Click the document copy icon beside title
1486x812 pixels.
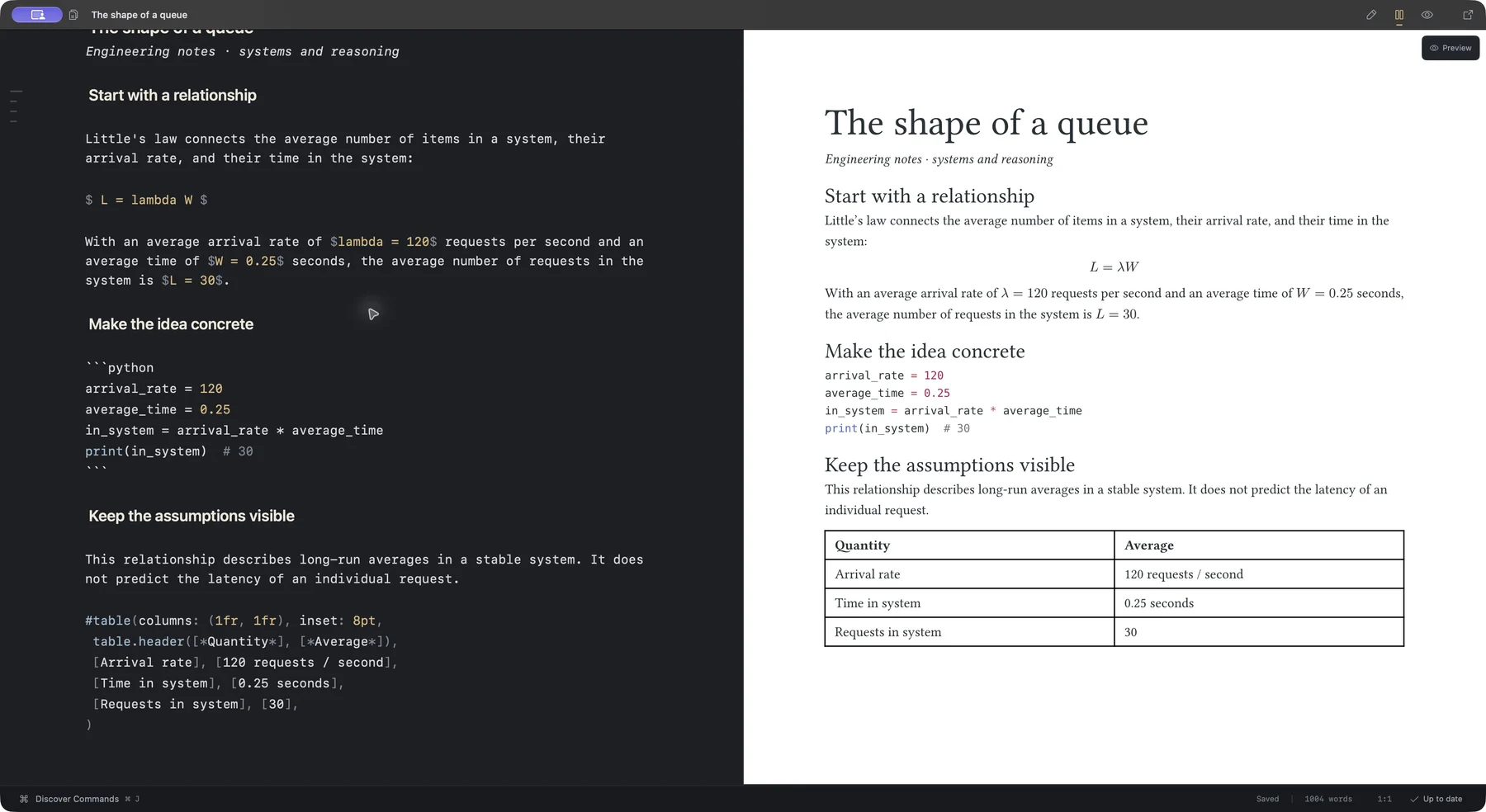coord(73,15)
